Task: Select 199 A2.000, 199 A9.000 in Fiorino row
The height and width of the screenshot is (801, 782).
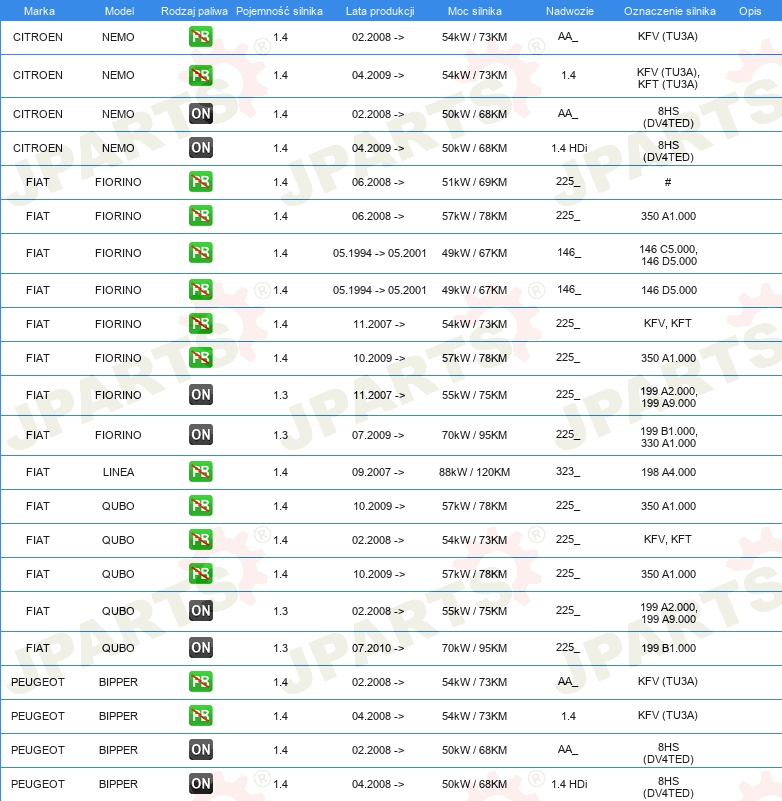Action: coord(669,397)
